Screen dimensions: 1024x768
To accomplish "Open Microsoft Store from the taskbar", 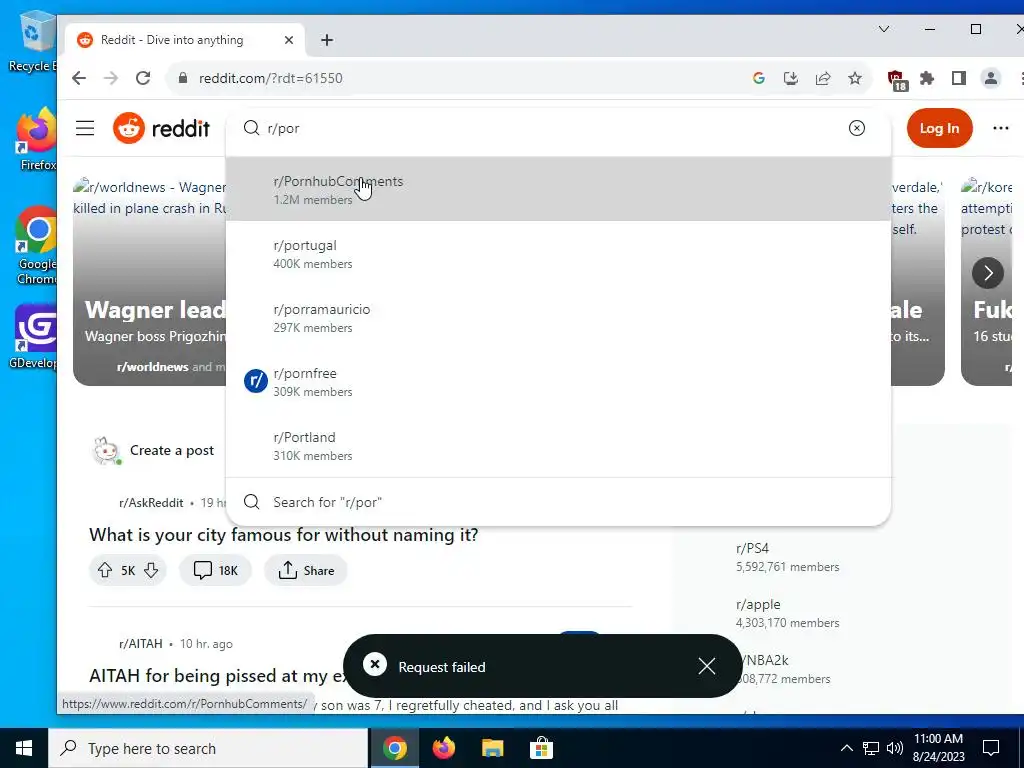I will click(541, 748).
